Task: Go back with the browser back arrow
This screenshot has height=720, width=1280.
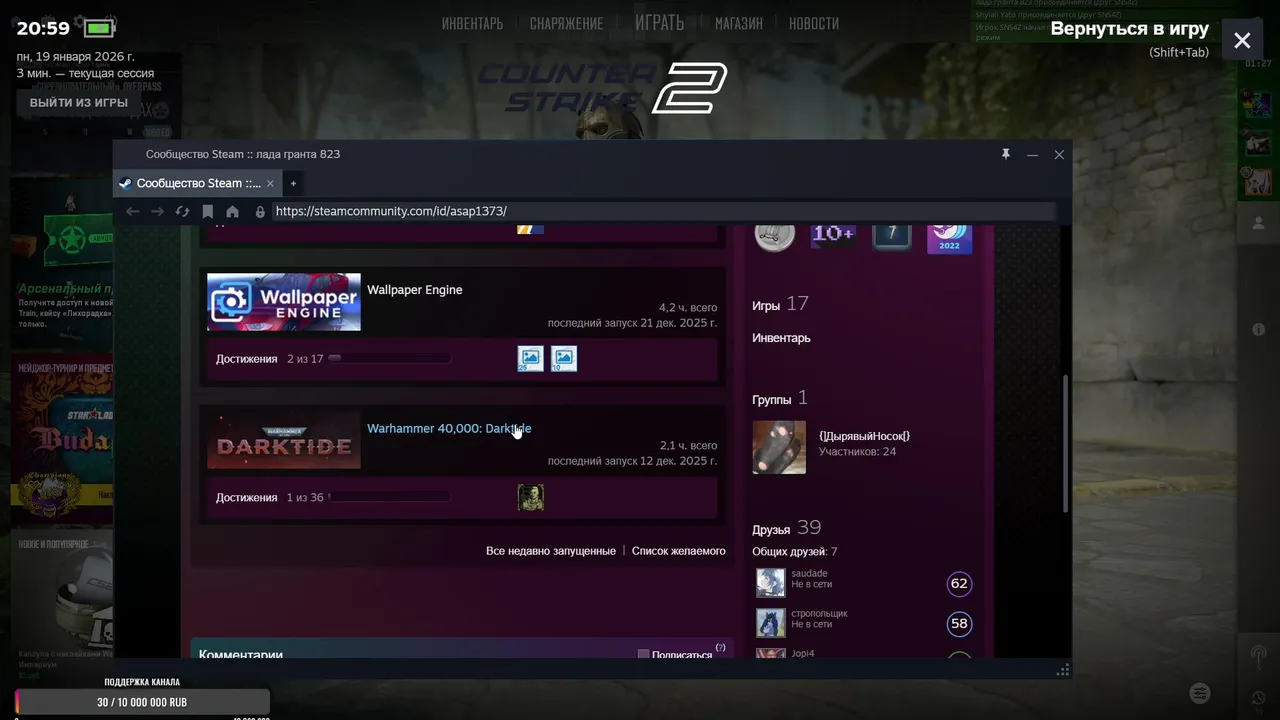Action: click(132, 211)
